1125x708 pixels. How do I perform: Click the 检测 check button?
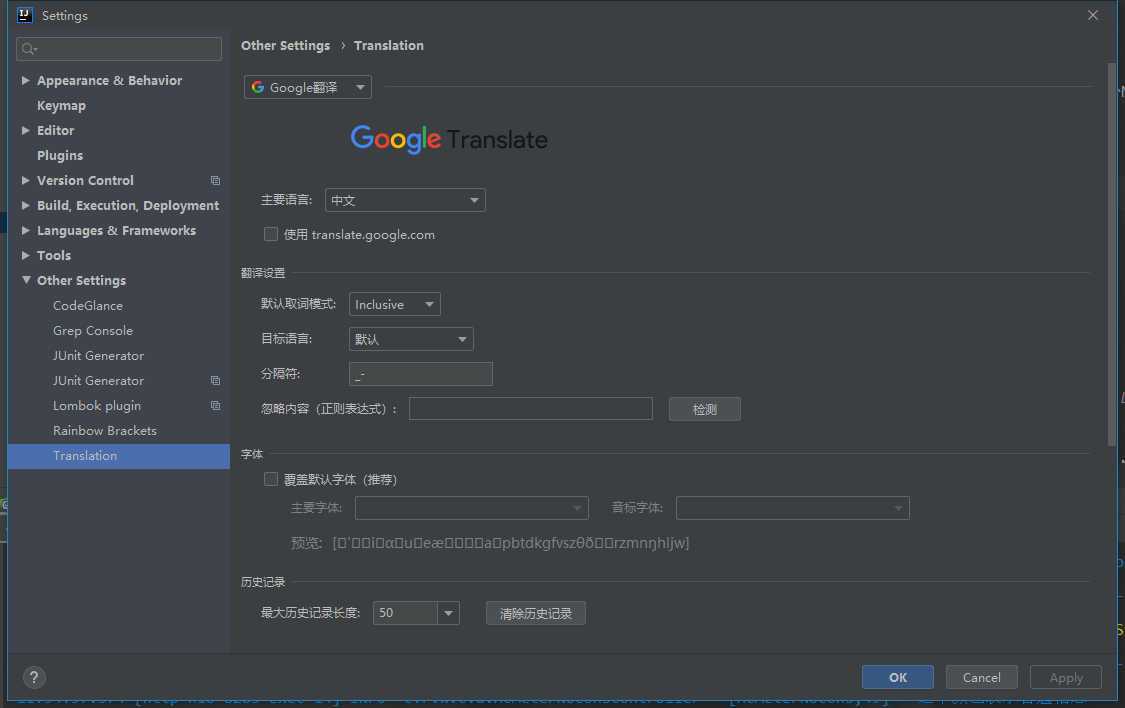tap(705, 410)
